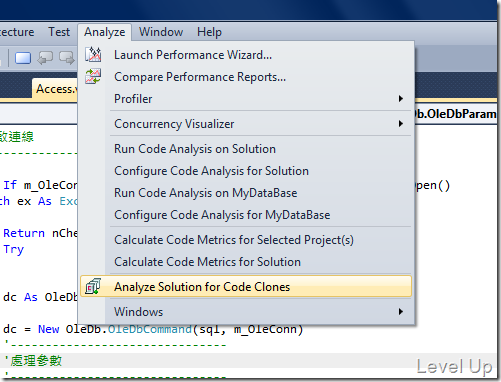Select Analyze Solution for Code Clones
Image resolution: width=501 pixels, height=382 pixels.
click(x=247, y=286)
